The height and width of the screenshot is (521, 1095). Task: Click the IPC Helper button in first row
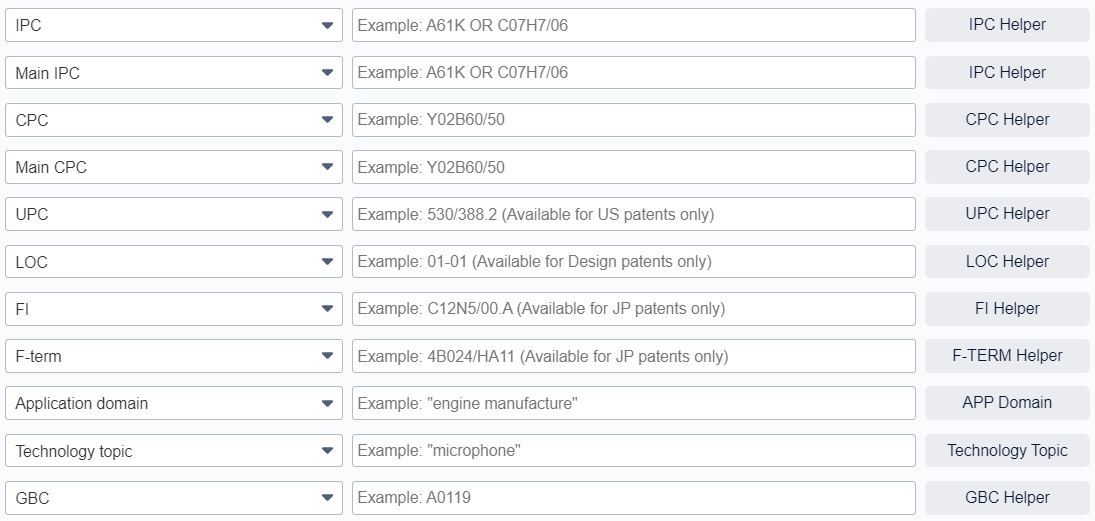click(1007, 25)
